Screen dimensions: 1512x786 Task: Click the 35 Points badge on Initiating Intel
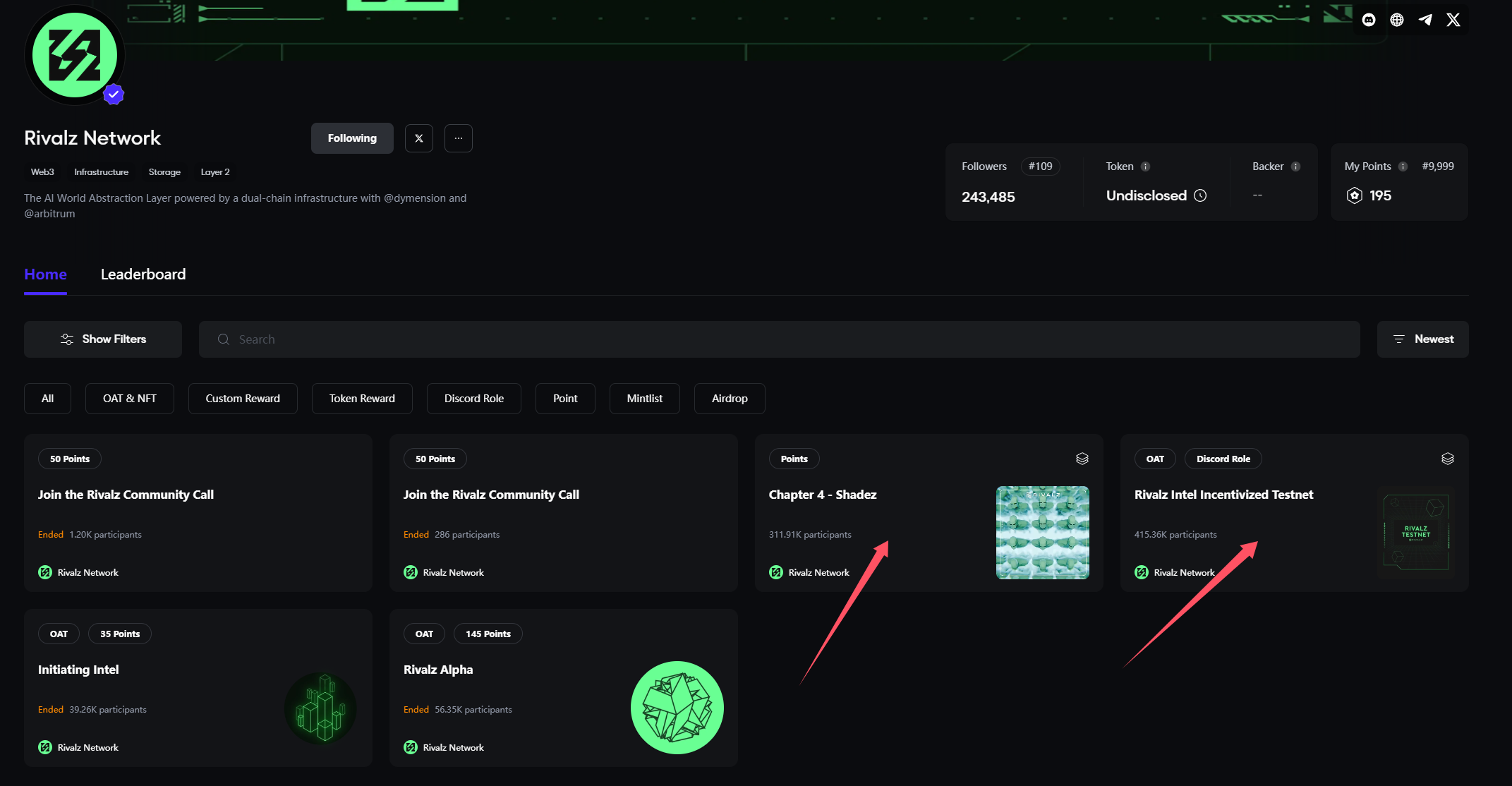pos(120,634)
